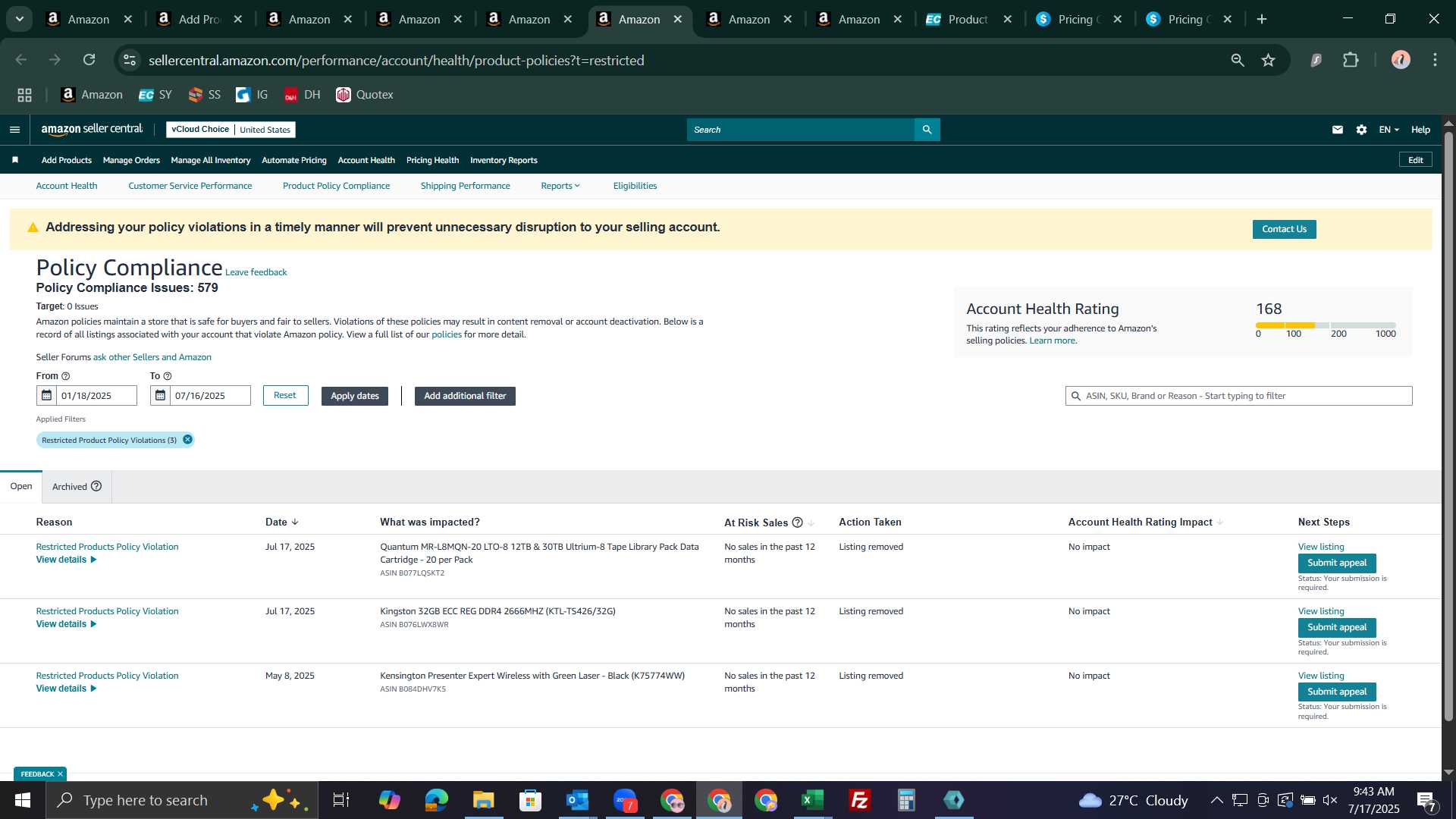The width and height of the screenshot is (1456, 819).
Task: Open the EN language dropdown
Action: click(1389, 130)
